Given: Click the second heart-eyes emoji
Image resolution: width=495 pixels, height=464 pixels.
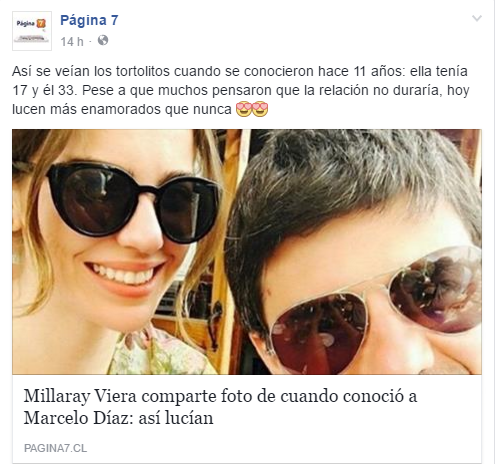Looking at the screenshot, I should (x=260, y=109).
